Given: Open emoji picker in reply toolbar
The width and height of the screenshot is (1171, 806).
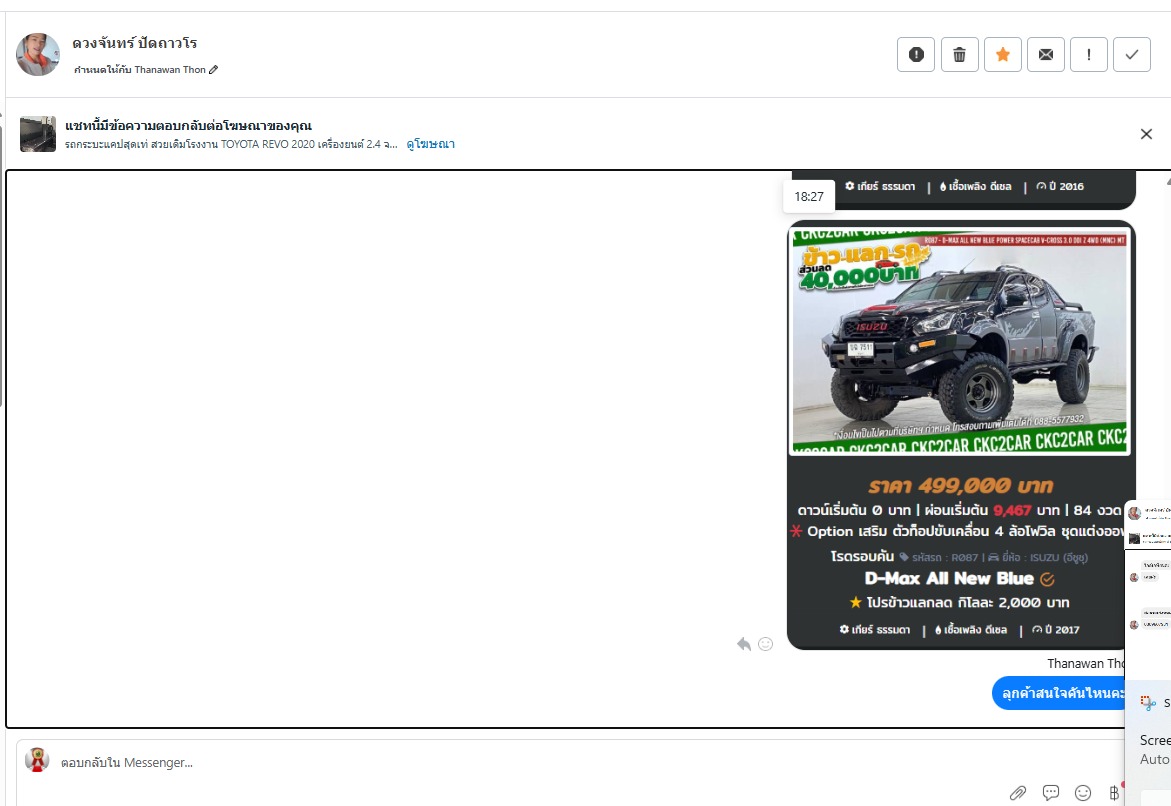Looking at the screenshot, I should [1083, 793].
